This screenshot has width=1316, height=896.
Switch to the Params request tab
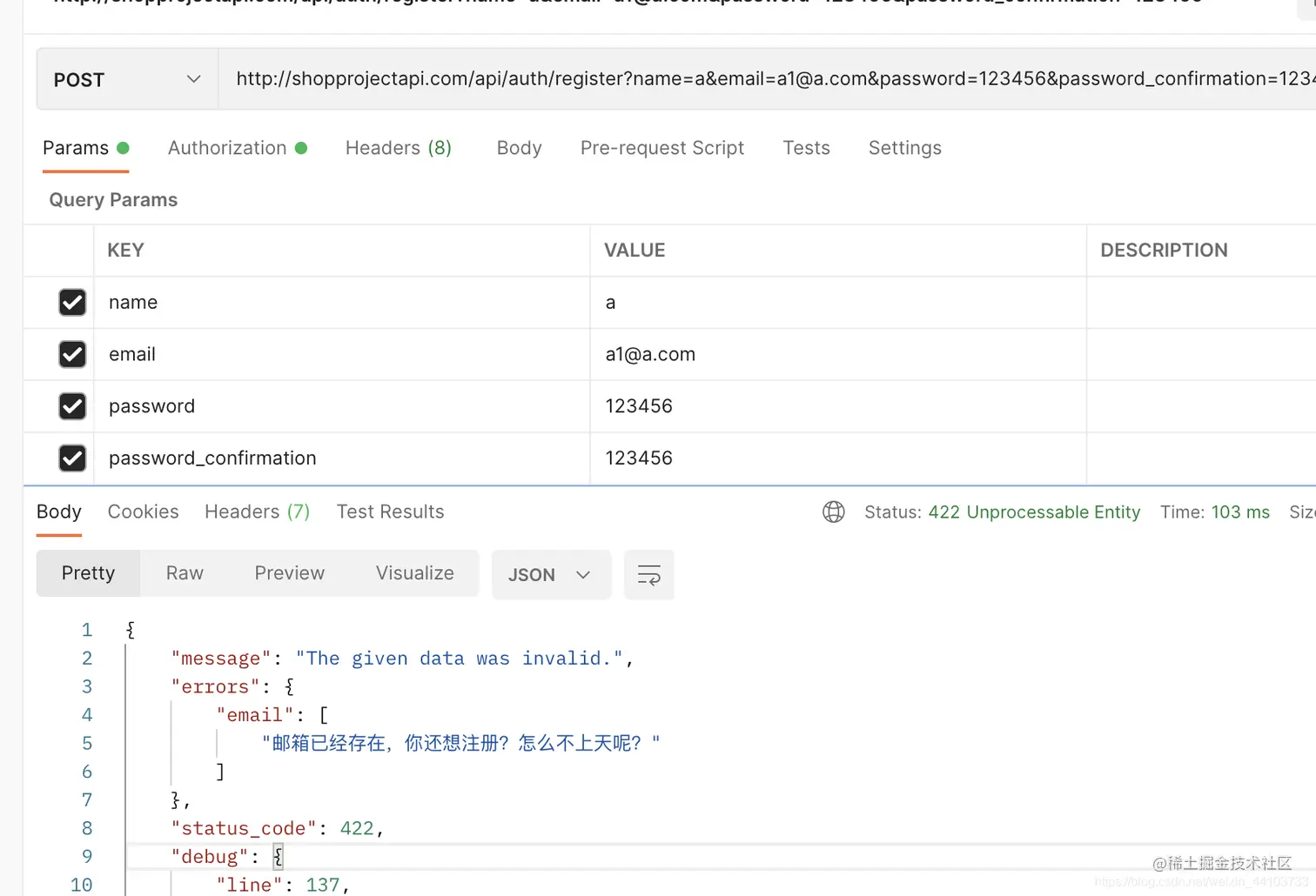[85, 148]
